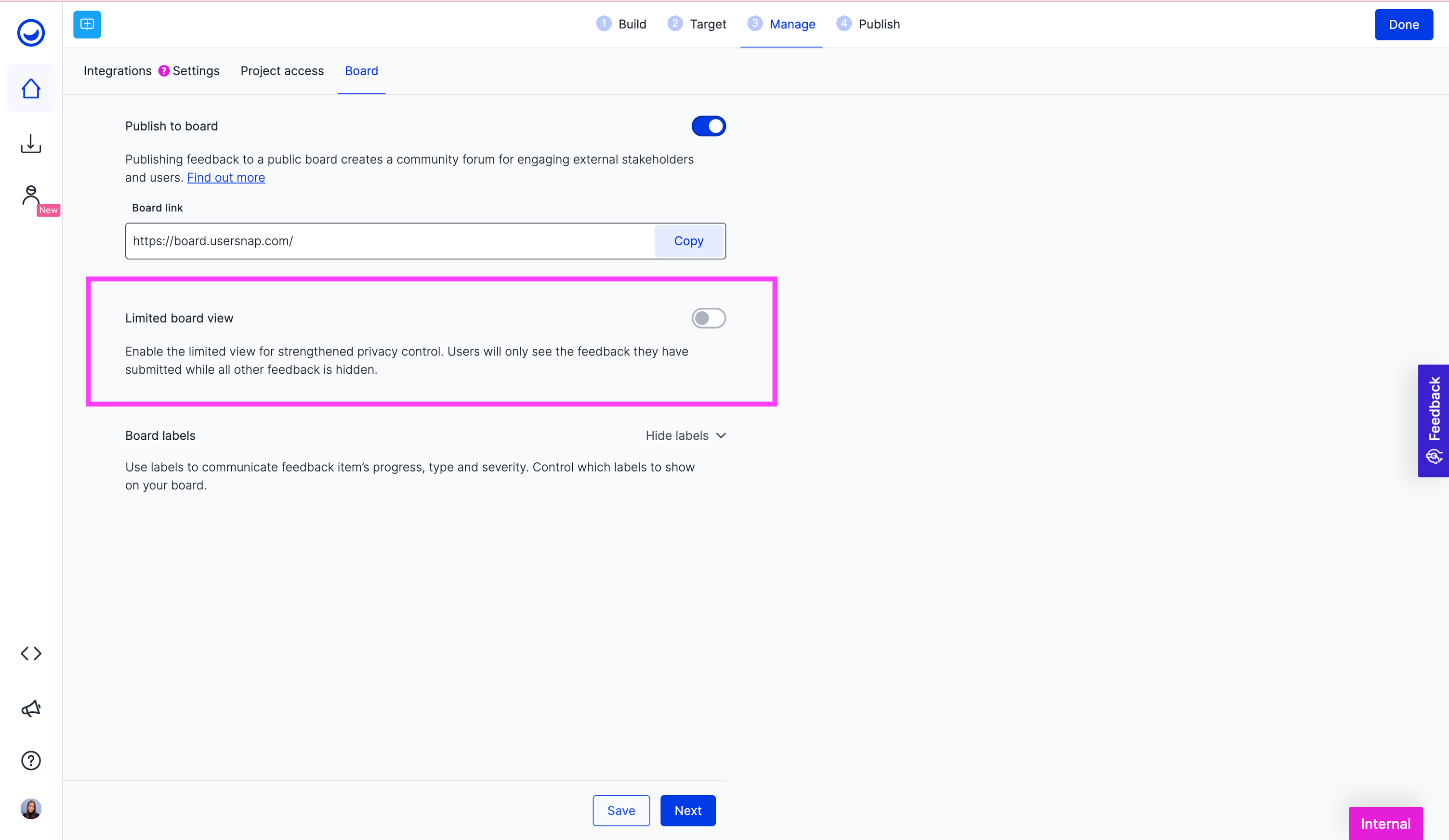The width and height of the screenshot is (1449, 840).
Task: Click the Usersnap logo icon
Action: point(31,32)
